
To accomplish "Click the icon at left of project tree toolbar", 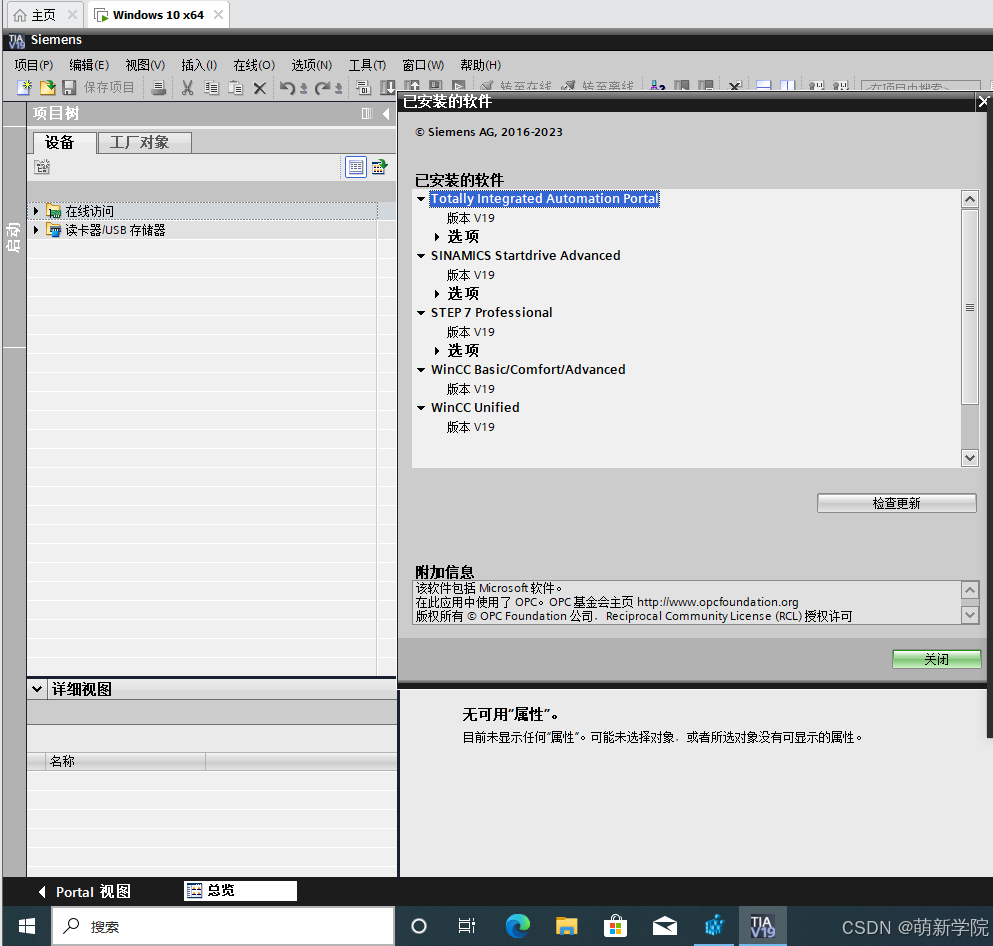I will pyautogui.click(x=42, y=167).
